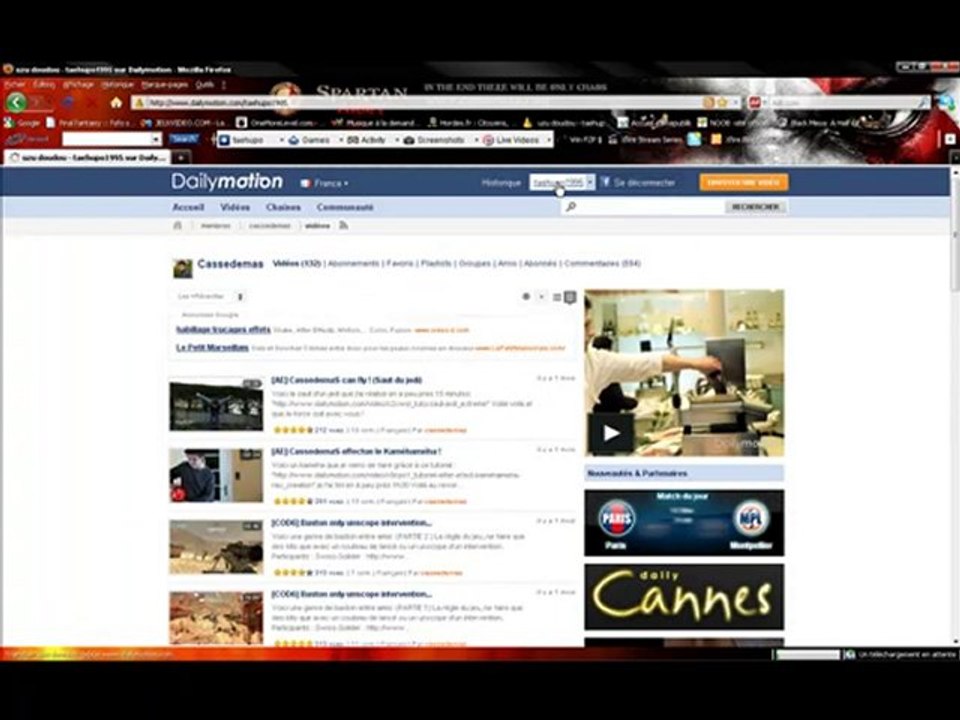
Task: Open the Affichage menu
Action: tap(78, 84)
